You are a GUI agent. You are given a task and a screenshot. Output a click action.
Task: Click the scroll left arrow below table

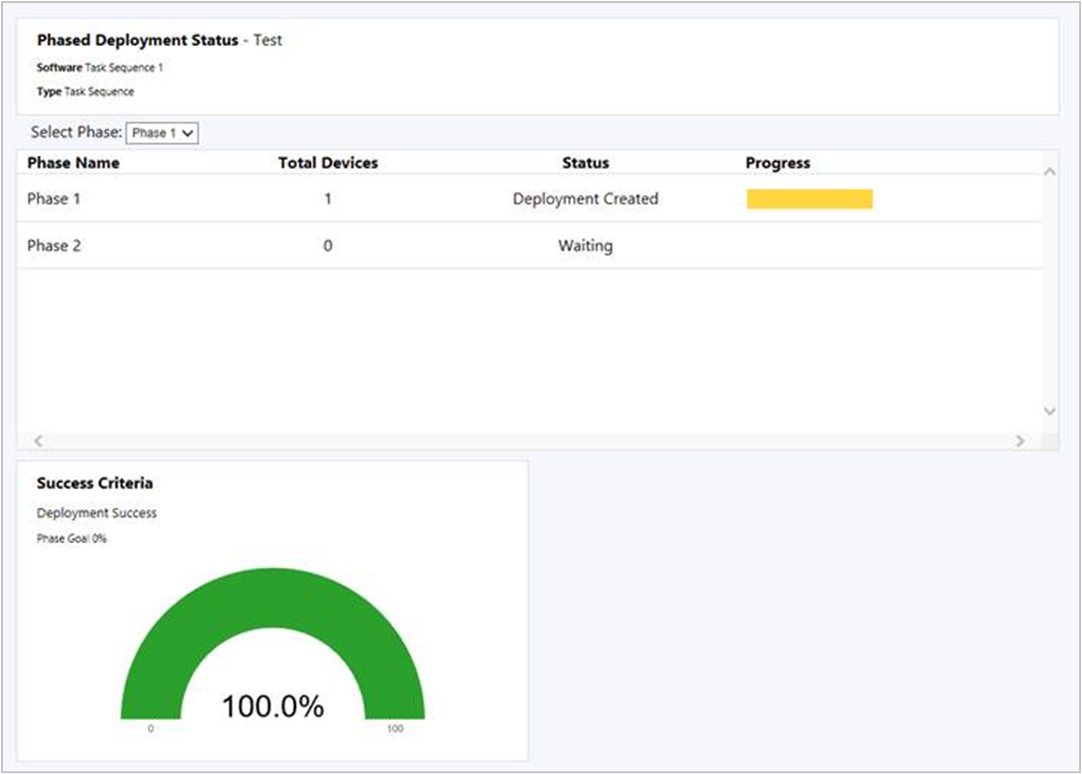click(39, 440)
